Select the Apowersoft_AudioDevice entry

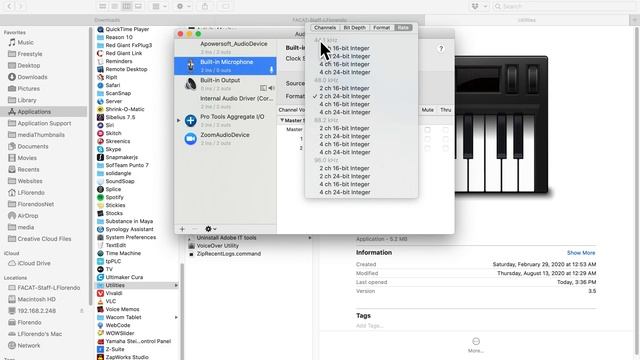[225, 47]
